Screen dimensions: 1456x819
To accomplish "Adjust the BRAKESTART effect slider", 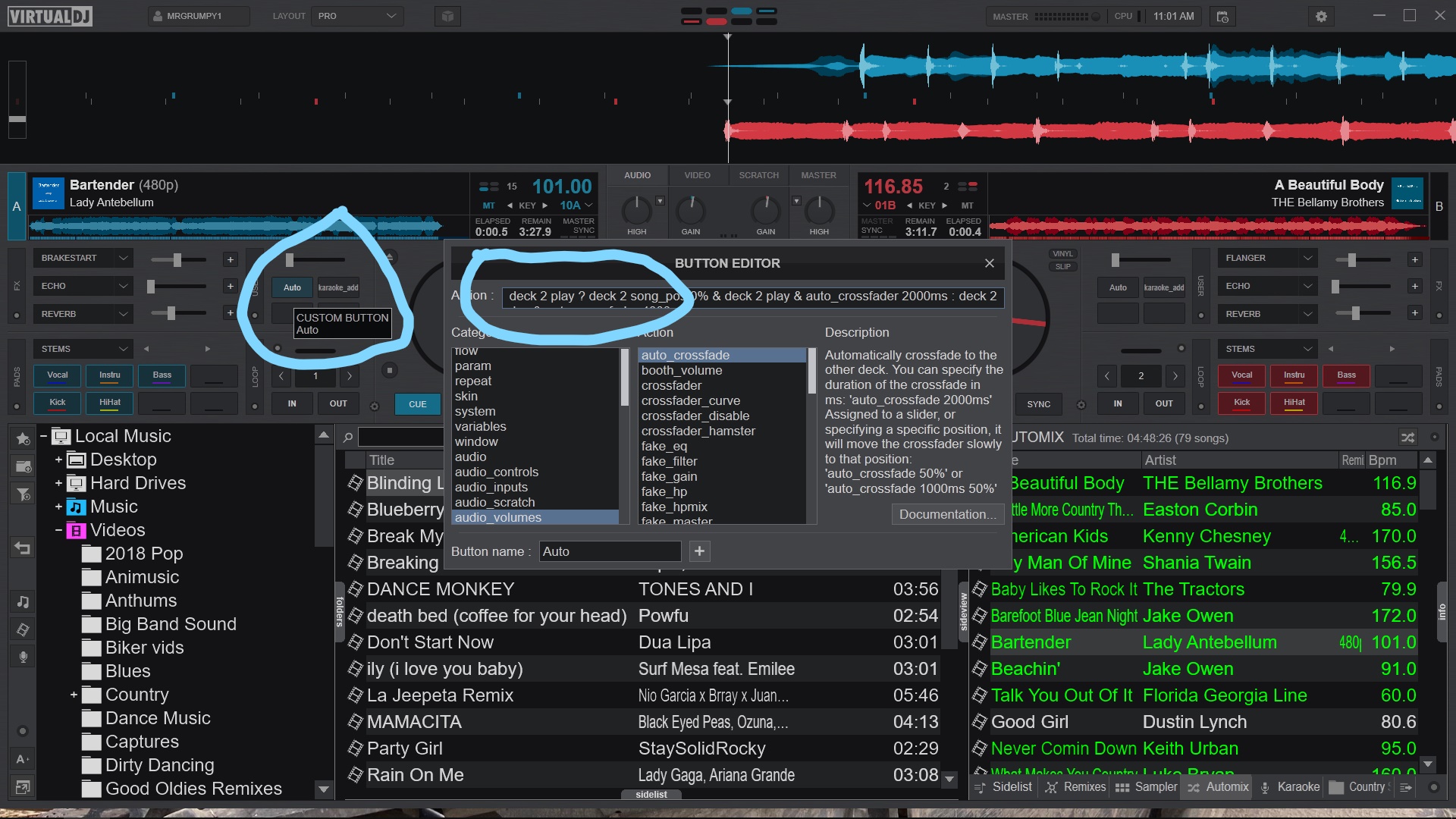I will [x=179, y=259].
